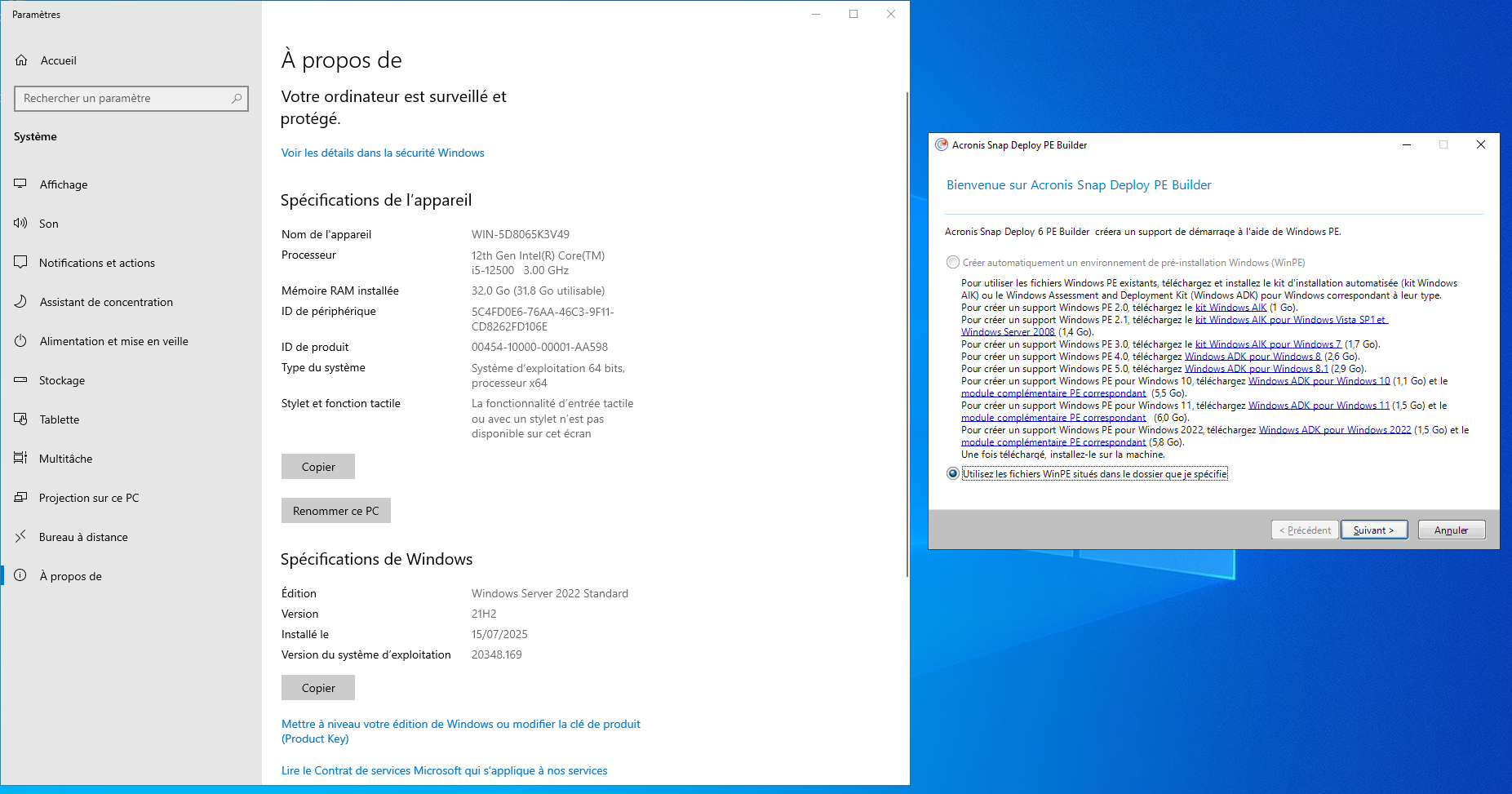Open the Contrat de services Microsoft link
1512x794 pixels.
pyautogui.click(x=445, y=770)
